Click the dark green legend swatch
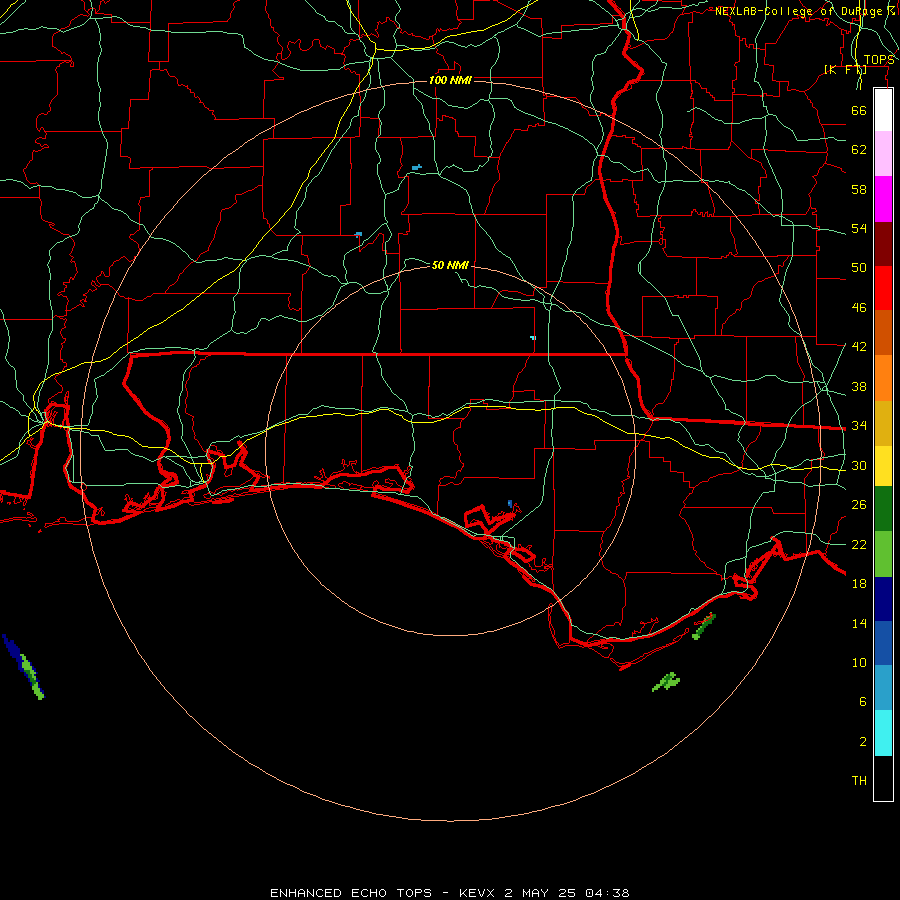 coord(883,509)
